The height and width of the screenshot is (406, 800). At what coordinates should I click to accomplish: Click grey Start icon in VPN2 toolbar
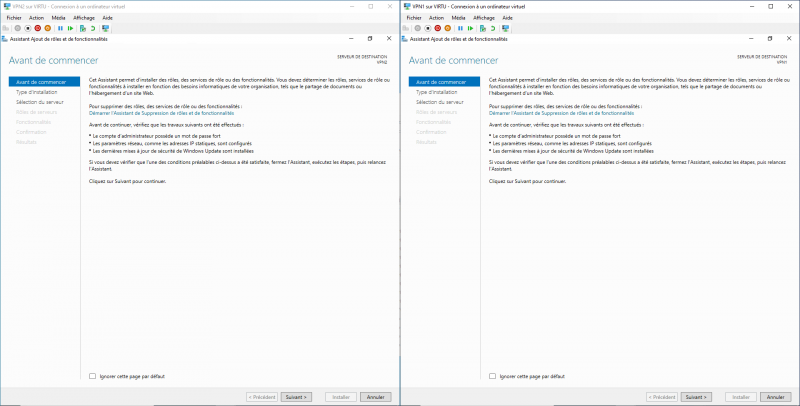pos(18,28)
